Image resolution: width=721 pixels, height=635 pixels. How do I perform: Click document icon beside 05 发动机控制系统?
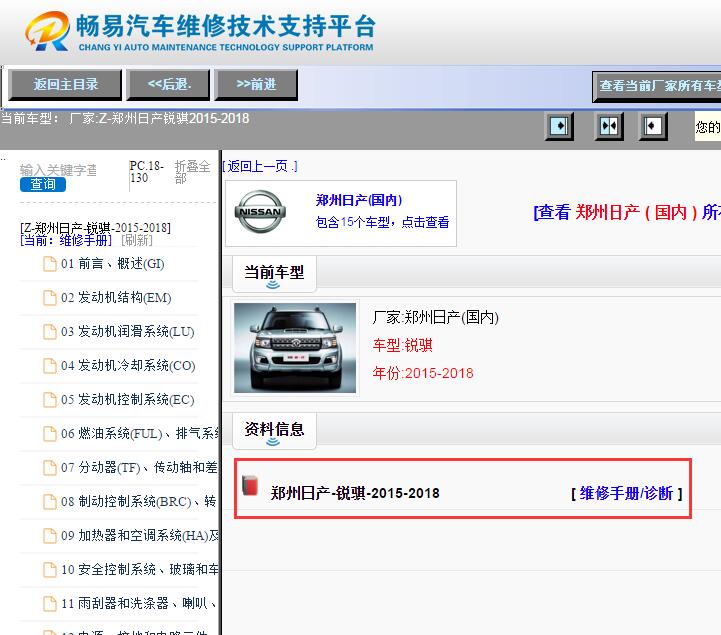click(50, 400)
